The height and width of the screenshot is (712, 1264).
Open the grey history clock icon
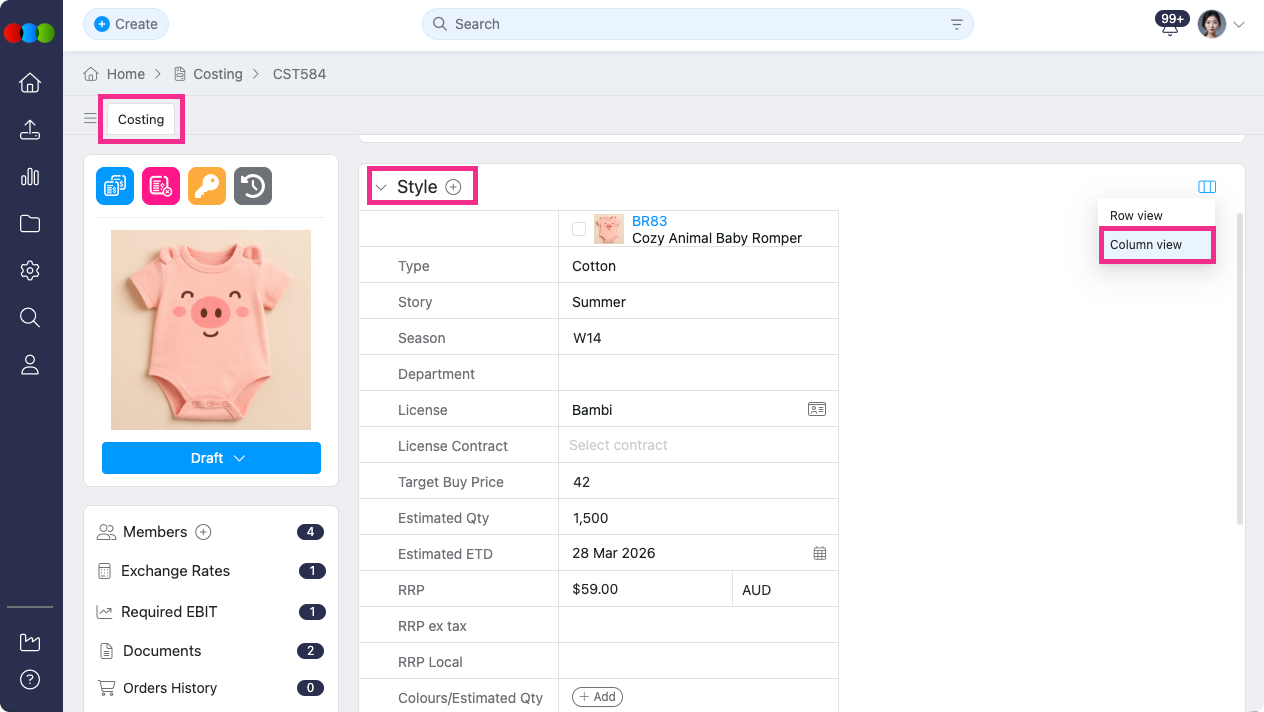(x=253, y=186)
